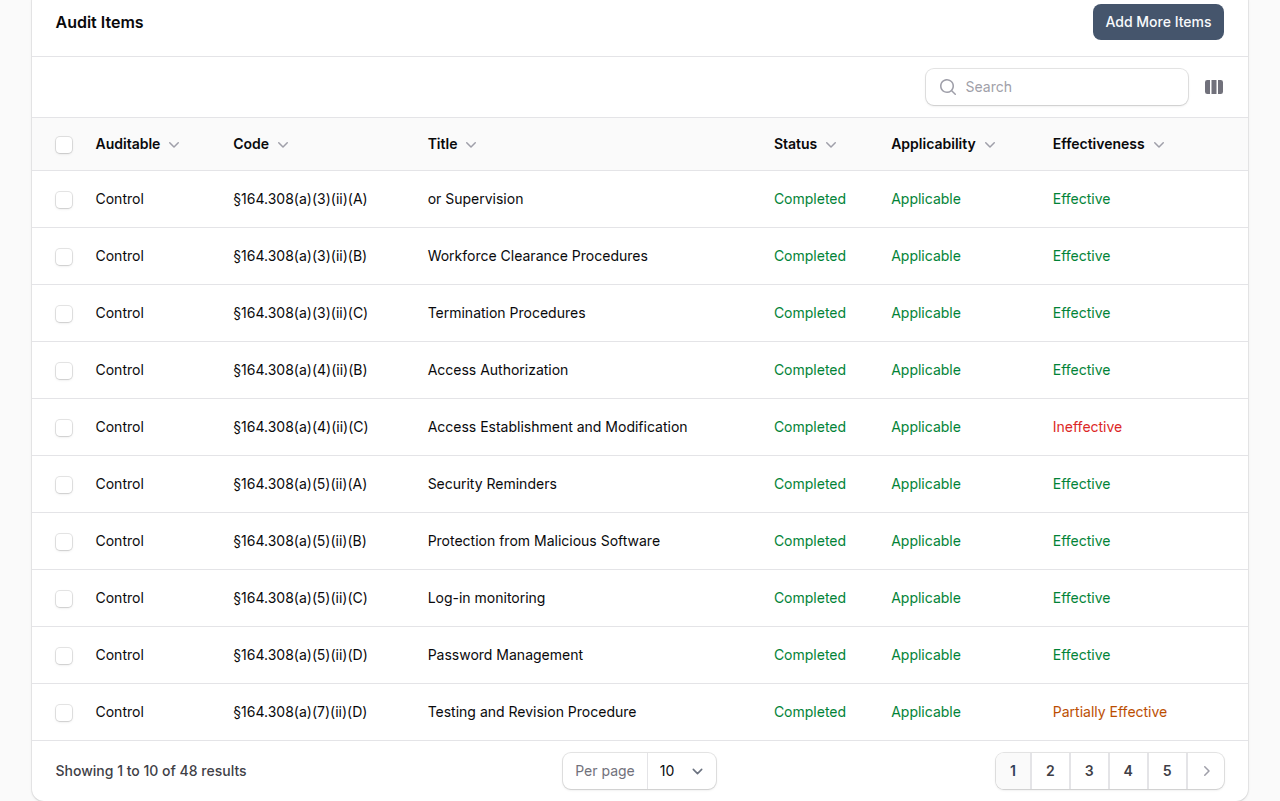Viewport: 1280px width, 801px height.
Task: Open the column visibility icon
Action: tap(1213, 87)
